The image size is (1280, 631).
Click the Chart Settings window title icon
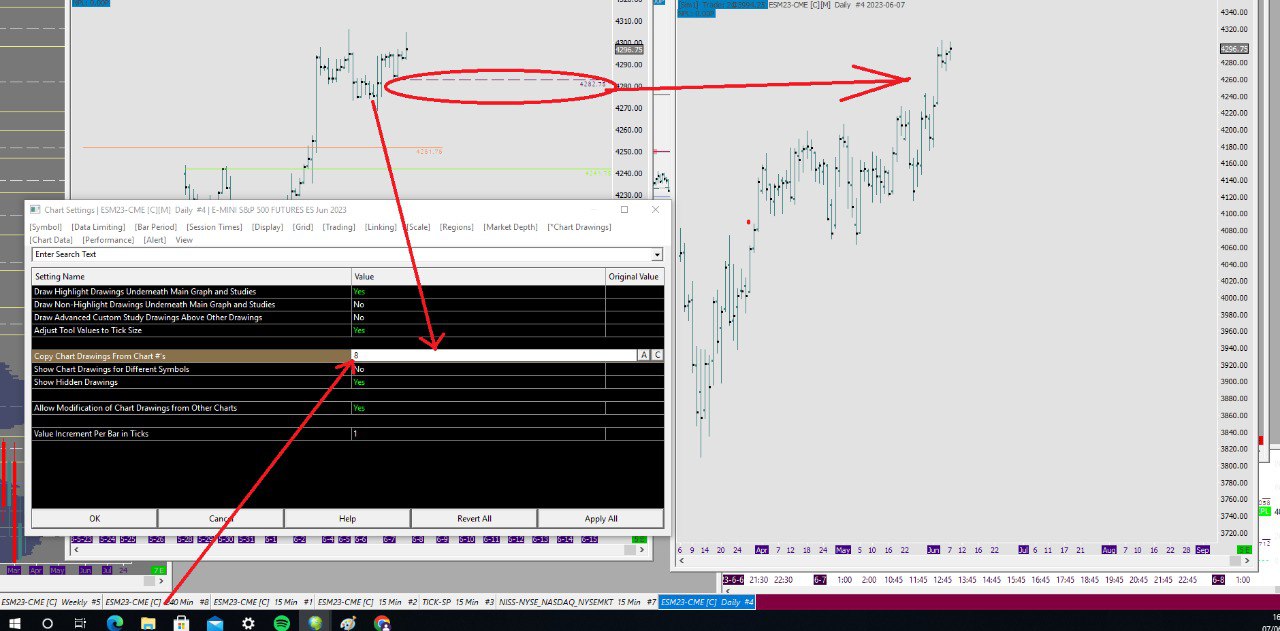pyautogui.click(x=35, y=210)
